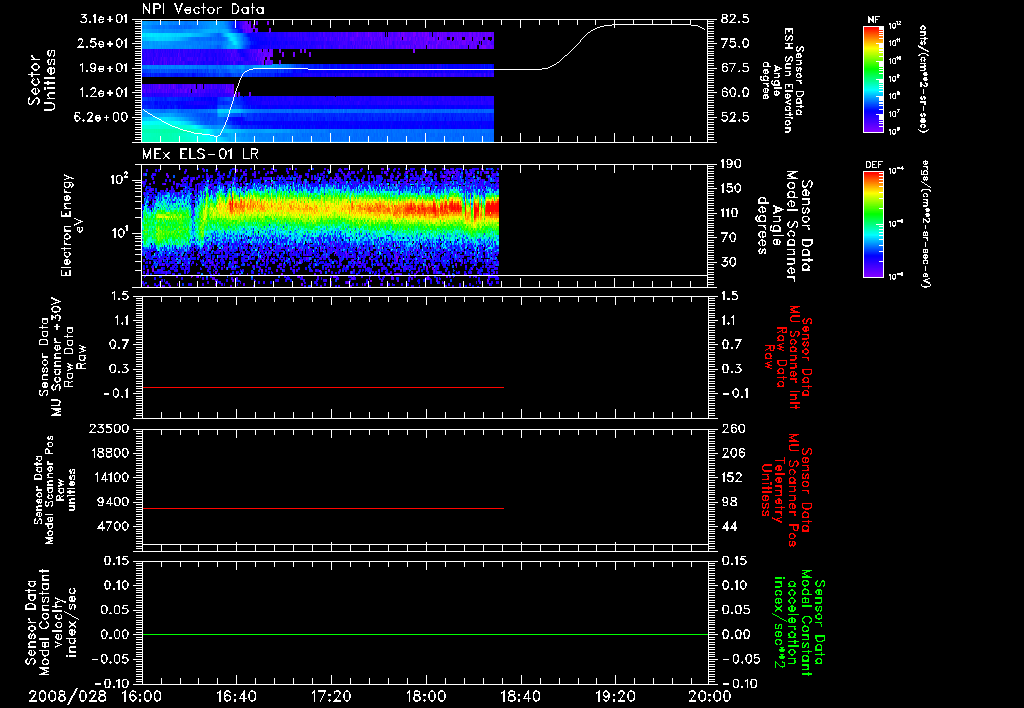Select the green 'Model Constant acceleration' title
This screenshot has width=1024, height=708.
pos(799,623)
